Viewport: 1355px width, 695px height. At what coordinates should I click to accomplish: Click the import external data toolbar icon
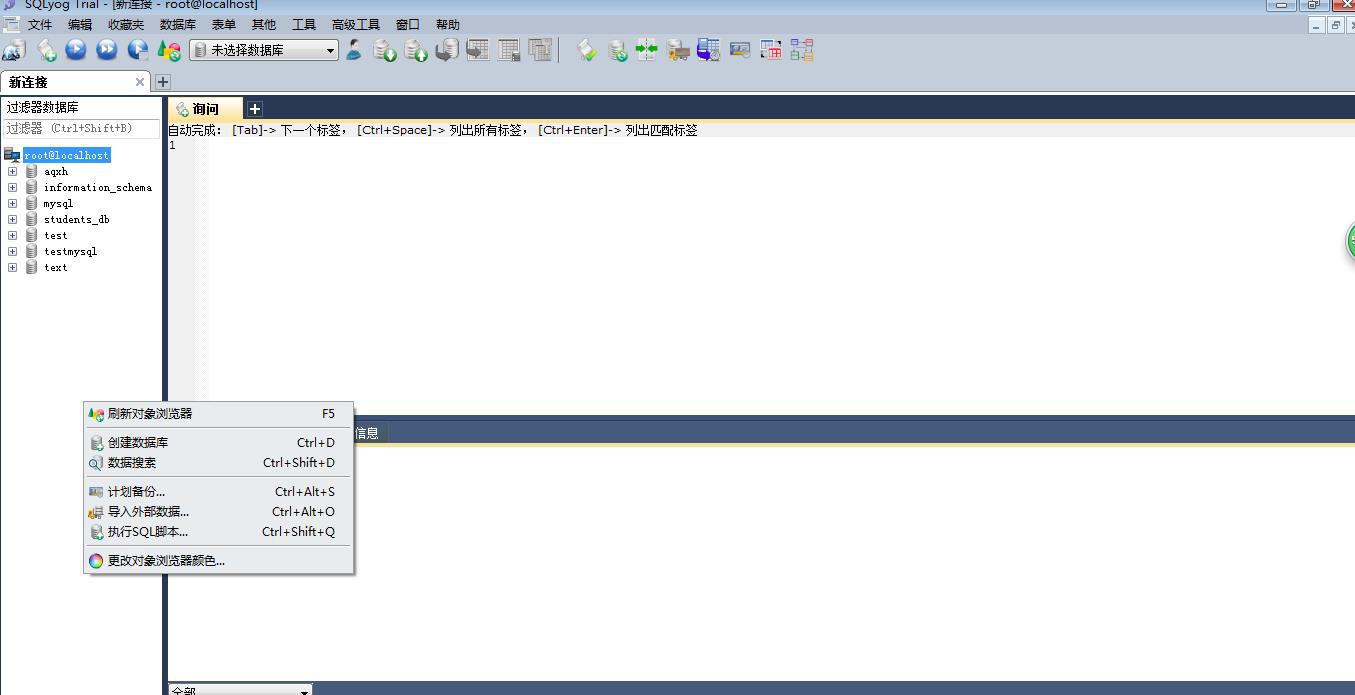(385, 50)
